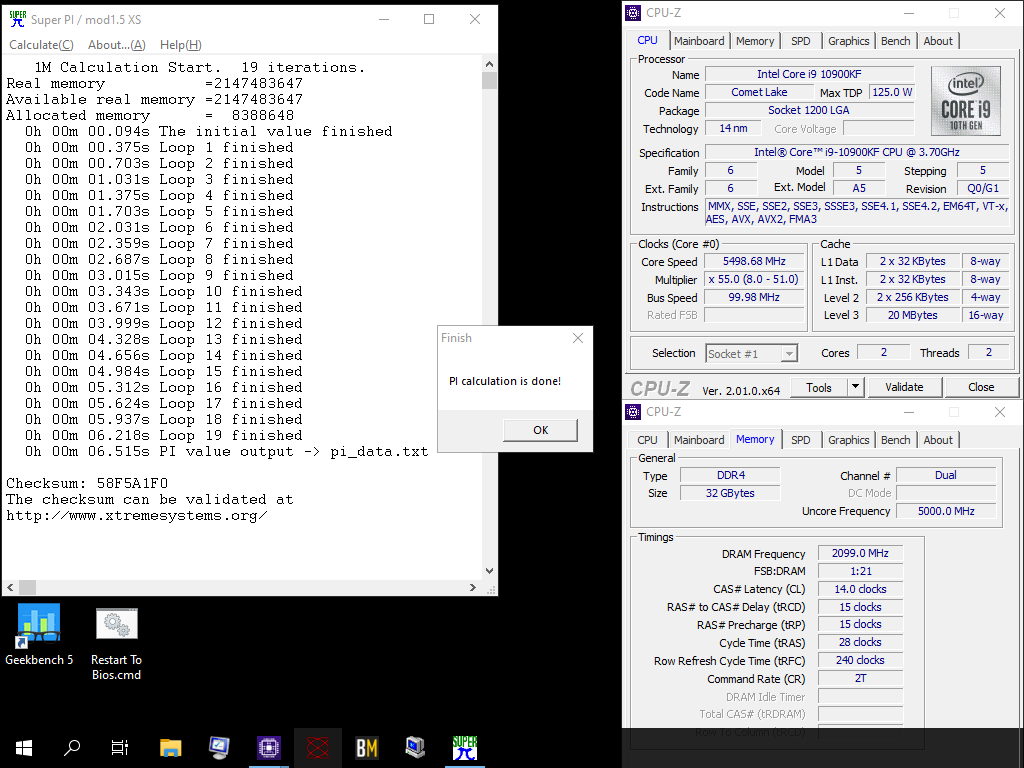Open About tab in lower CPU-Z
The height and width of the screenshot is (768, 1024).
pyautogui.click(x=938, y=440)
